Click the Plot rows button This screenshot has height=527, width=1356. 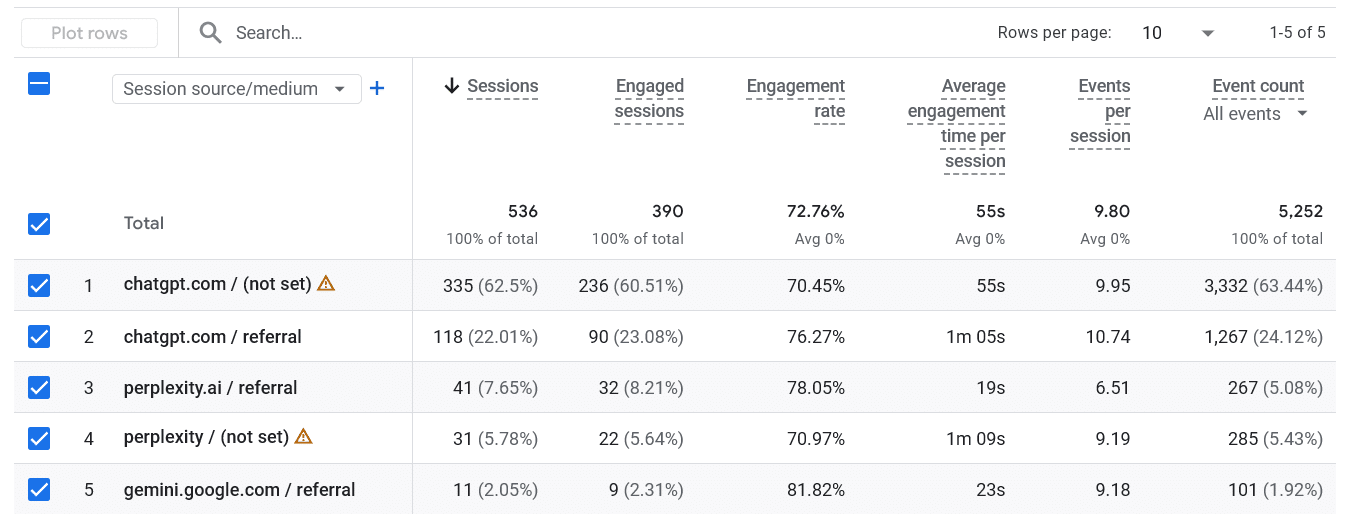[90, 33]
